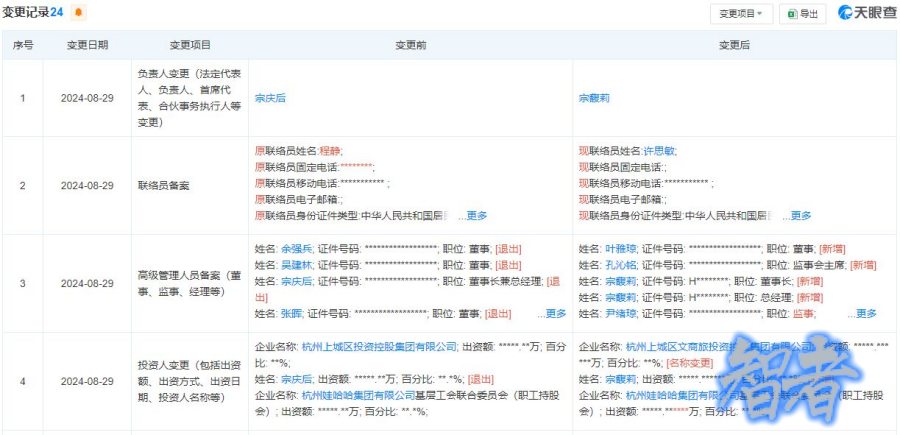Expand 更多 in 联络员备案 变更前 cell

[472, 215]
